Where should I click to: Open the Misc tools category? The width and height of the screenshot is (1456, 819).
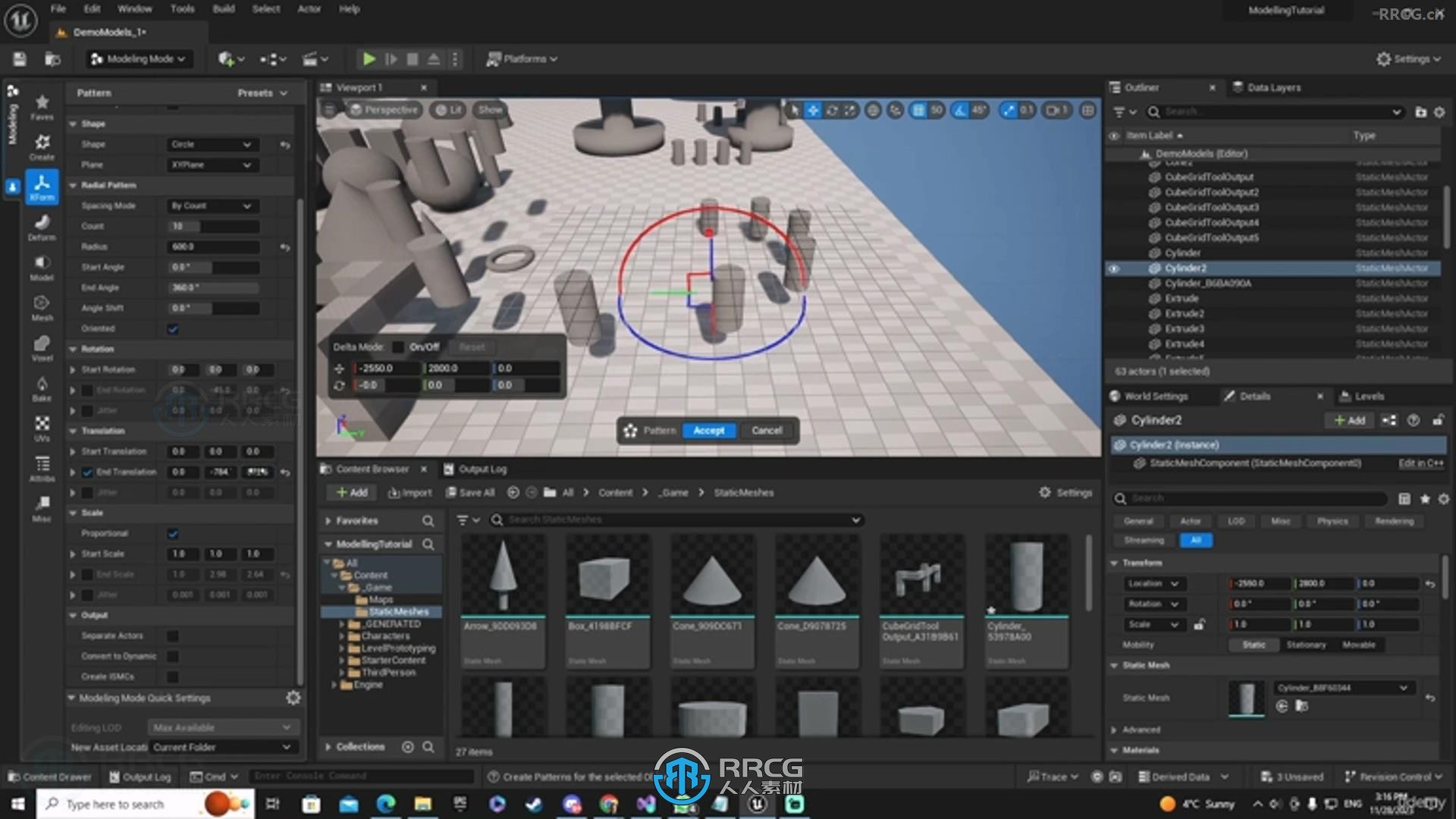[42, 509]
